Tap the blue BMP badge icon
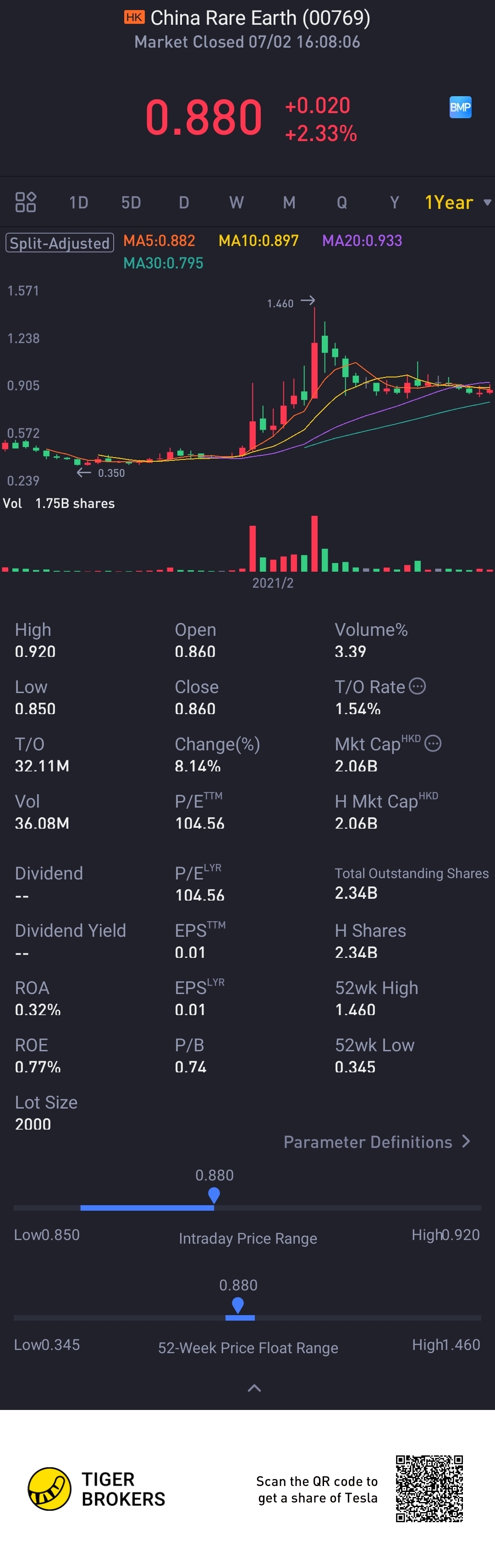Image resolution: width=495 pixels, height=1568 pixels. tap(460, 108)
